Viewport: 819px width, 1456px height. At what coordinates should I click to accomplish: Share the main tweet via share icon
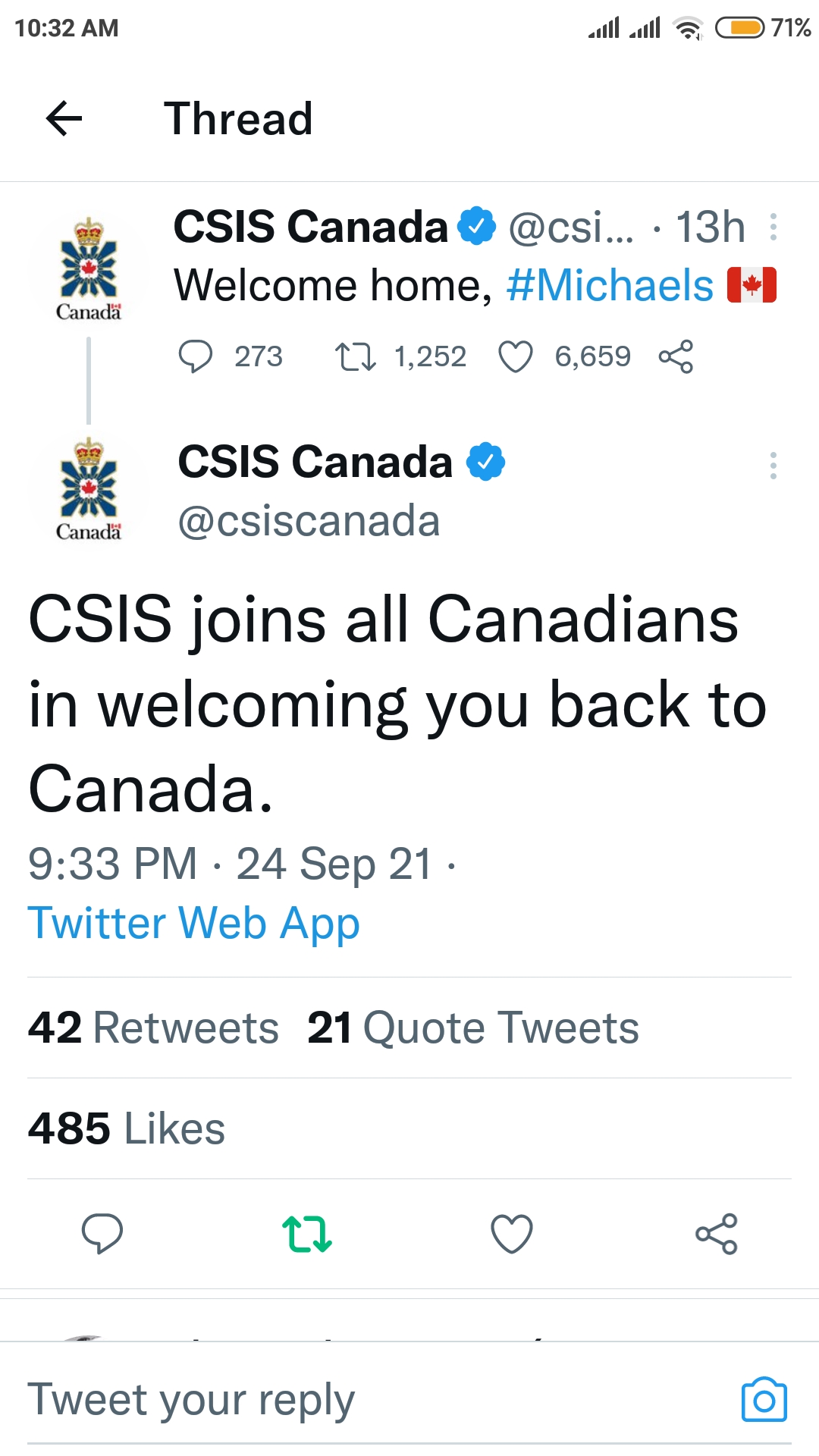(717, 1234)
